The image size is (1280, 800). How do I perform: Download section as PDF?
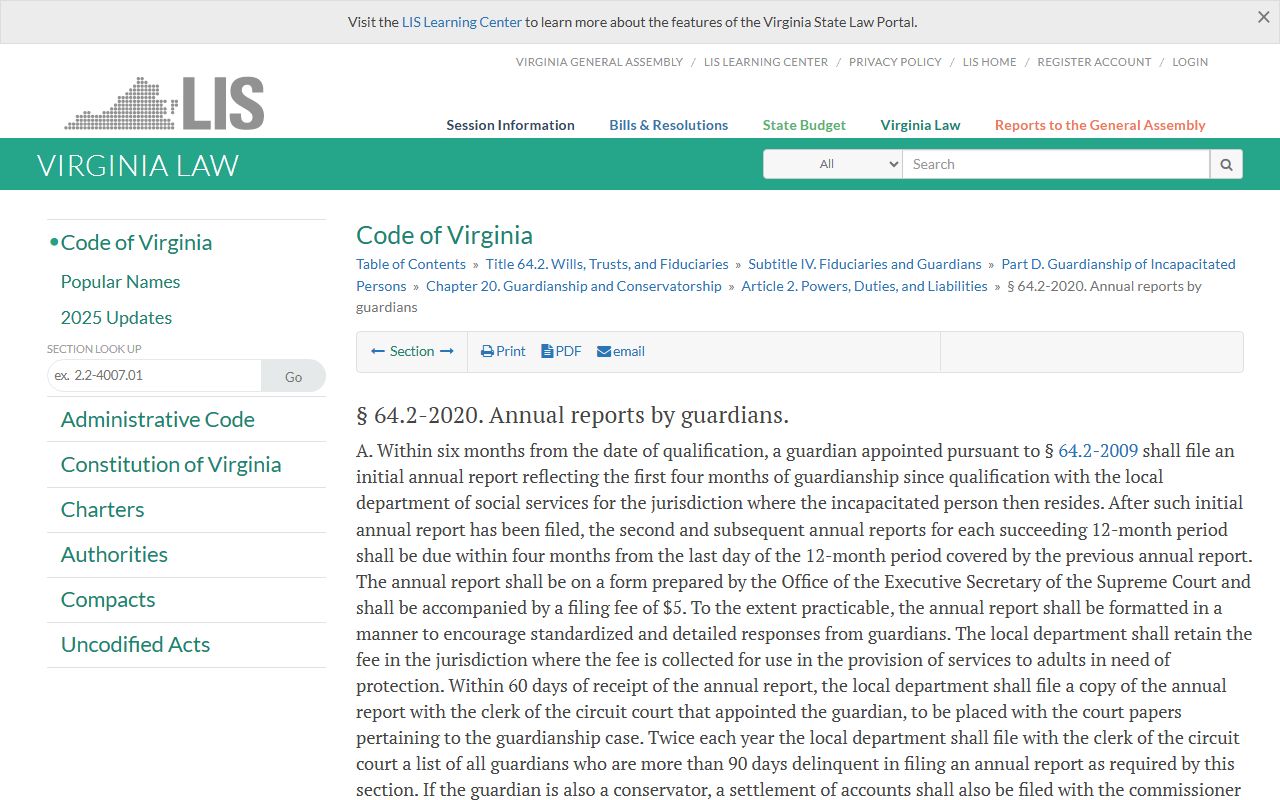(561, 351)
